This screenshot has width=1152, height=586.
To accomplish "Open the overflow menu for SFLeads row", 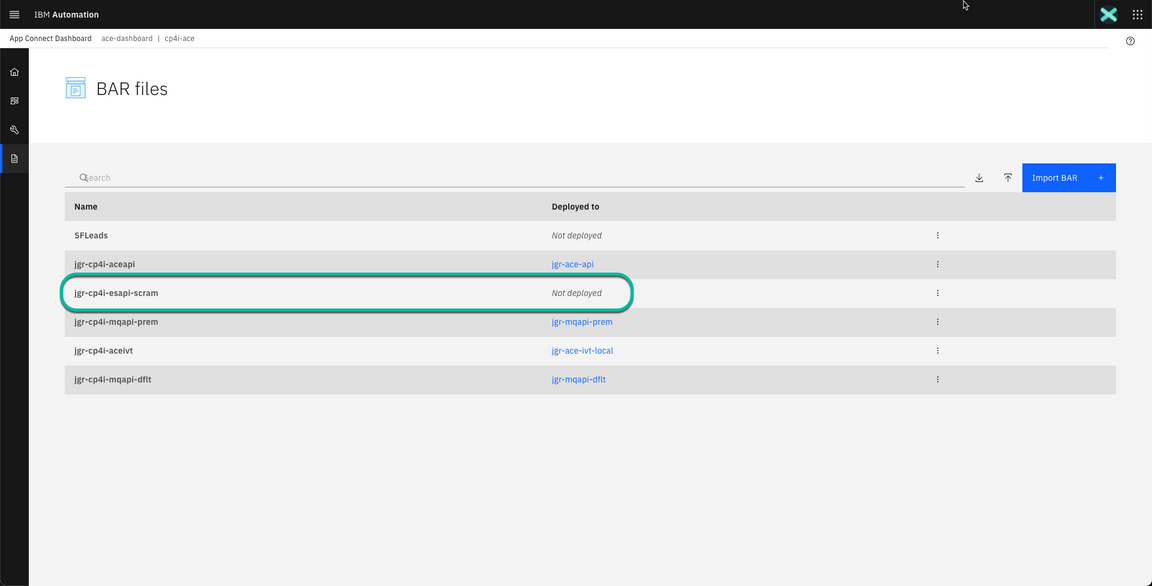I will 937,235.
